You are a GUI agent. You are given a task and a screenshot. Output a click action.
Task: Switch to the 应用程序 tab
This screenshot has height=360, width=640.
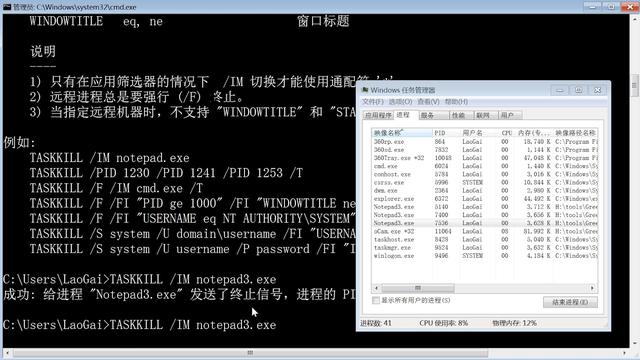pos(378,116)
